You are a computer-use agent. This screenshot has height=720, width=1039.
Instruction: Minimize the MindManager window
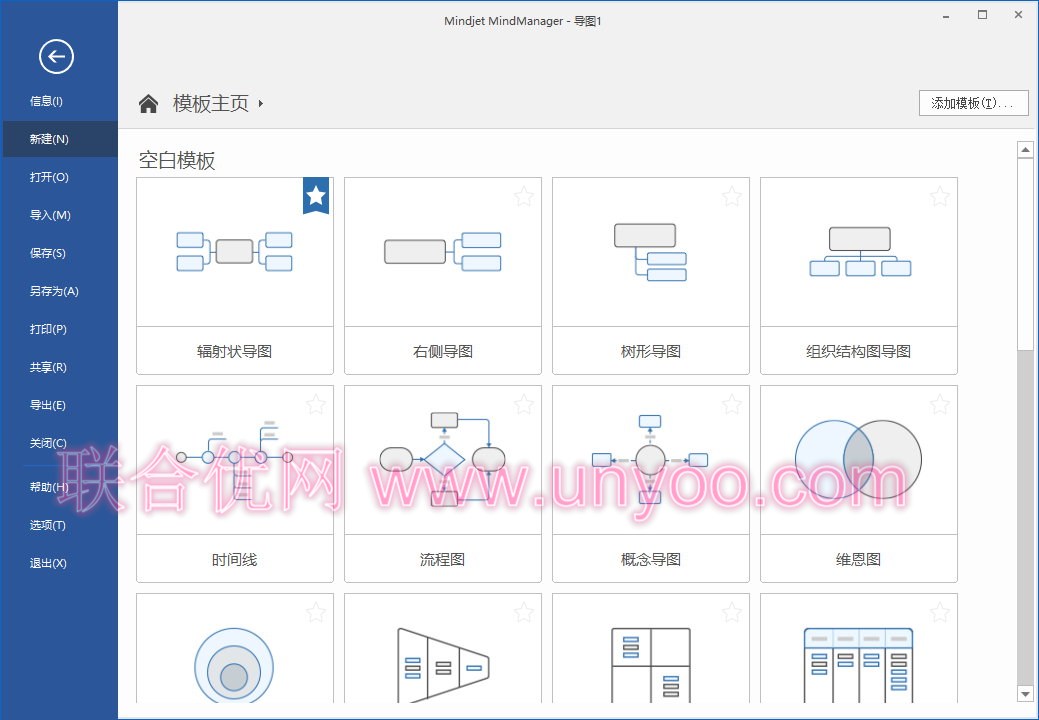click(946, 15)
